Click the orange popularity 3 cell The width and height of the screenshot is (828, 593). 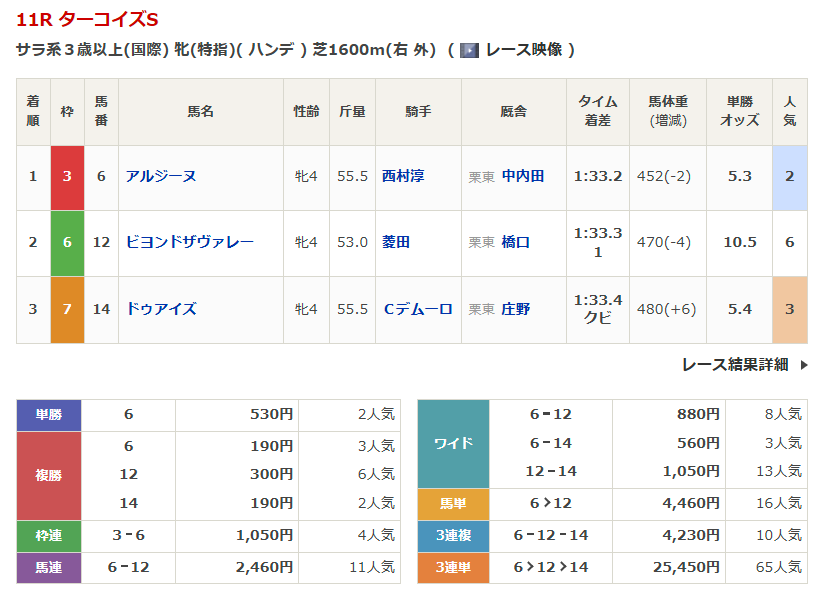point(790,310)
